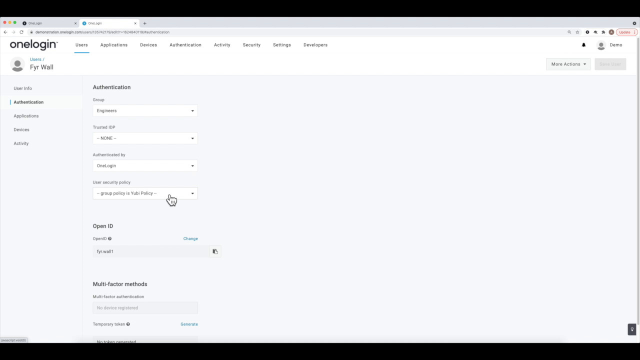640x360 pixels.
Task: Open a new browser tab
Action: (144, 23)
